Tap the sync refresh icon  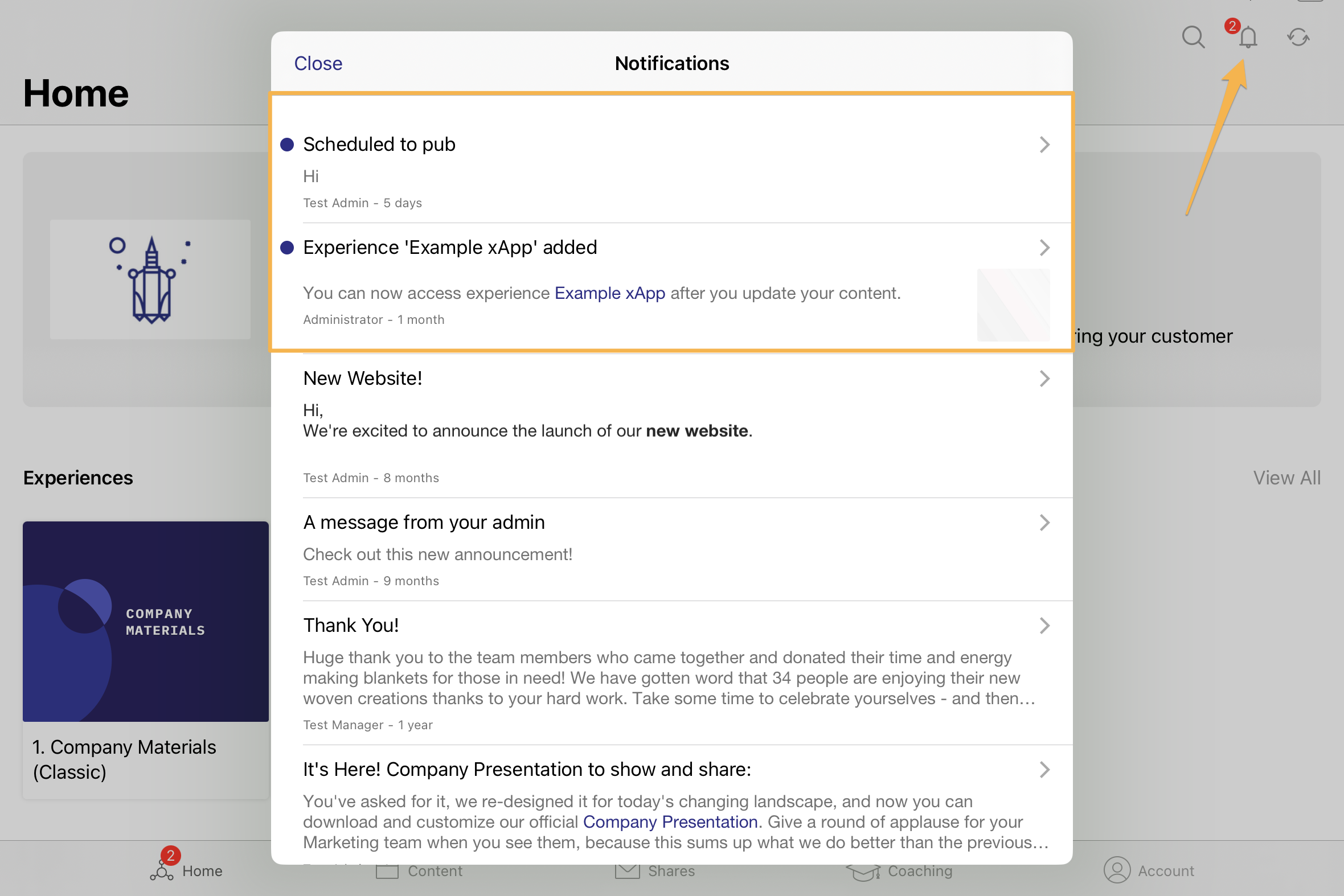coord(1298,37)
